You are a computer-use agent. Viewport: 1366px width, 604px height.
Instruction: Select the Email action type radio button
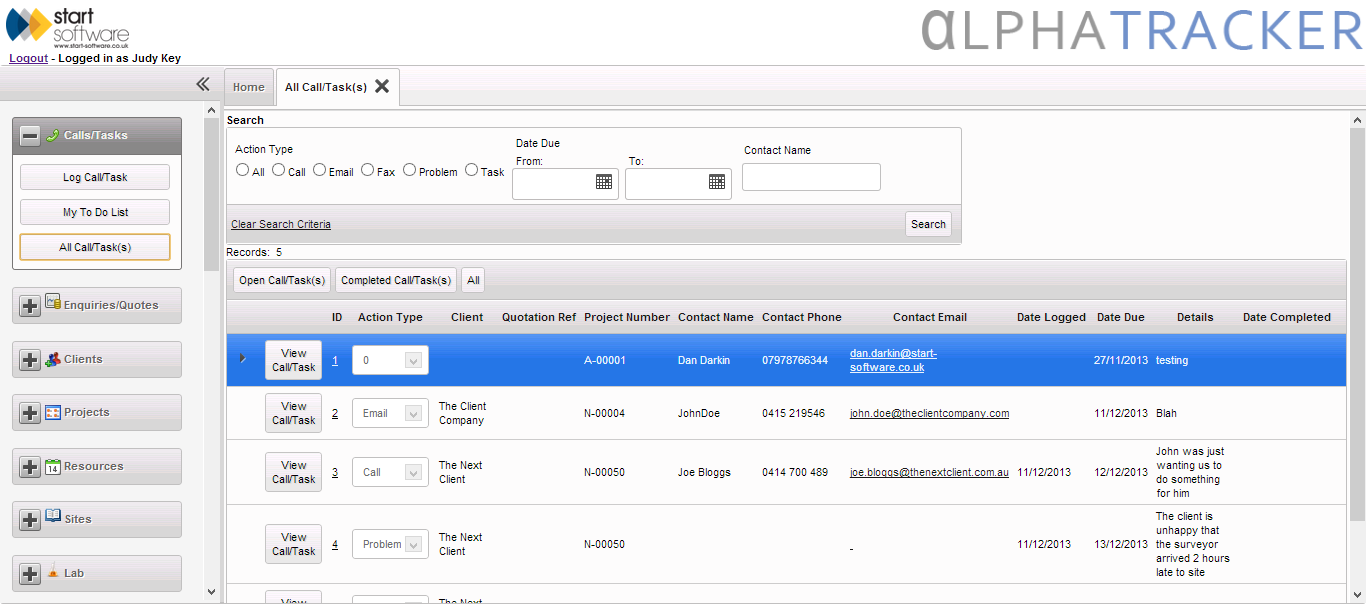(322, 170)
